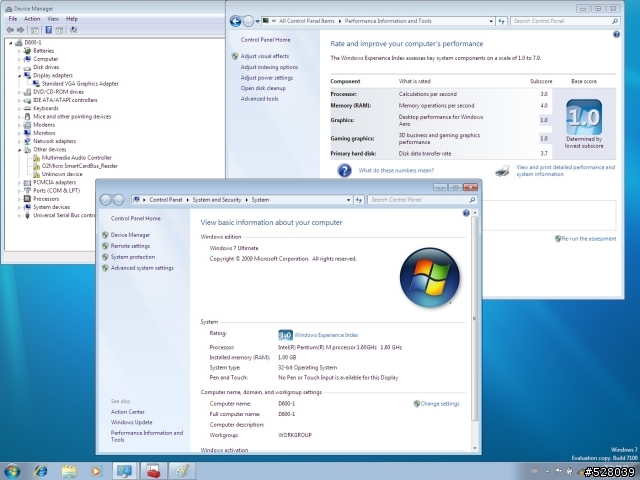Viewport: 640px width, 480px height.
Task: Expand the Disk drives node
Action: click(x=19, y=67)
